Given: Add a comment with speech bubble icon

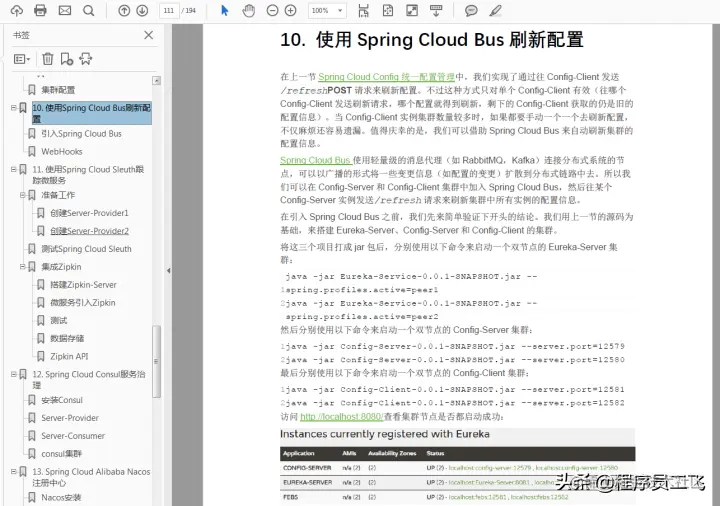Looking at the screenshot, I should coord(471,11).
